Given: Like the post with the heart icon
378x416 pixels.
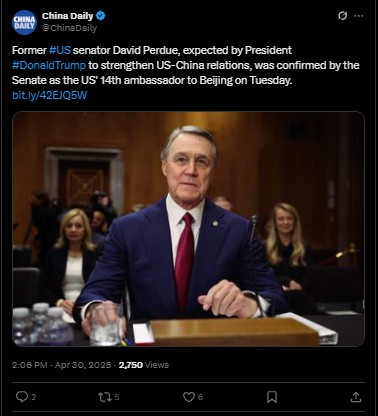Looking at the screenshot, I should 189,397.
